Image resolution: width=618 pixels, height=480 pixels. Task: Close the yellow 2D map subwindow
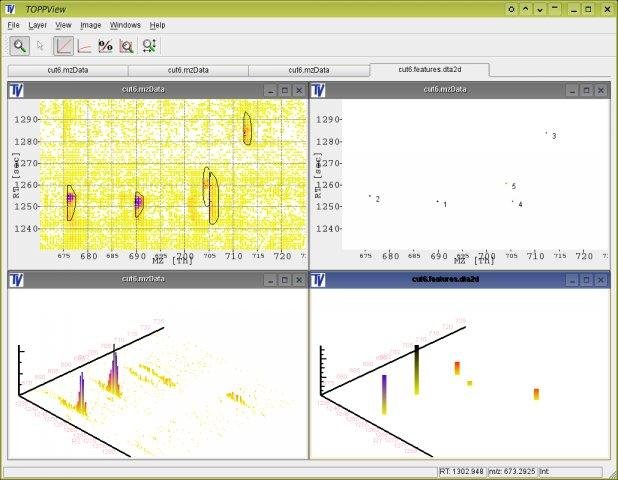299,90
